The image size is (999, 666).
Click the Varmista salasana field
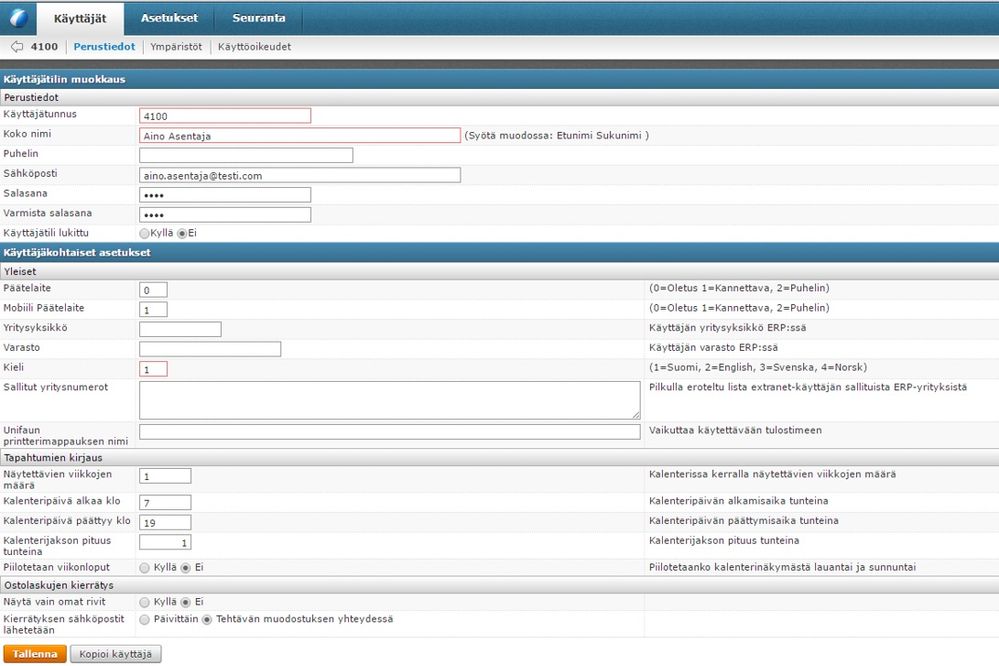225,214
